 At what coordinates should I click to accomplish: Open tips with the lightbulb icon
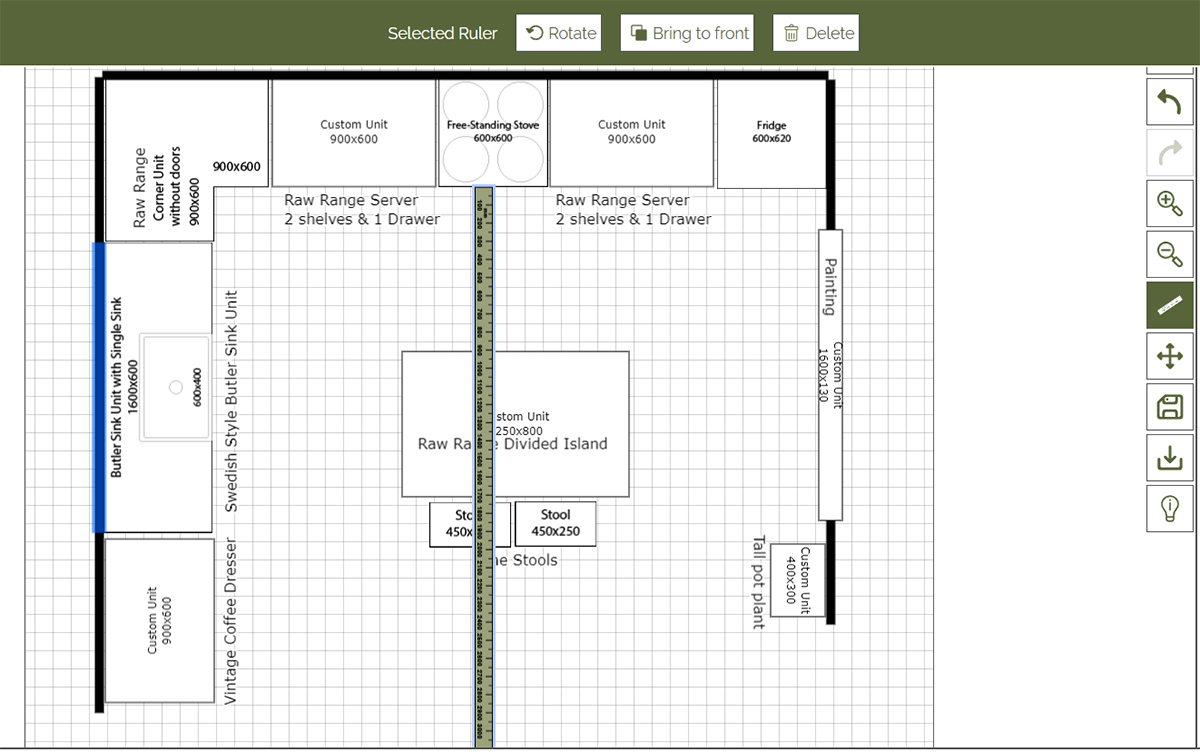[x=1169, y=509]
